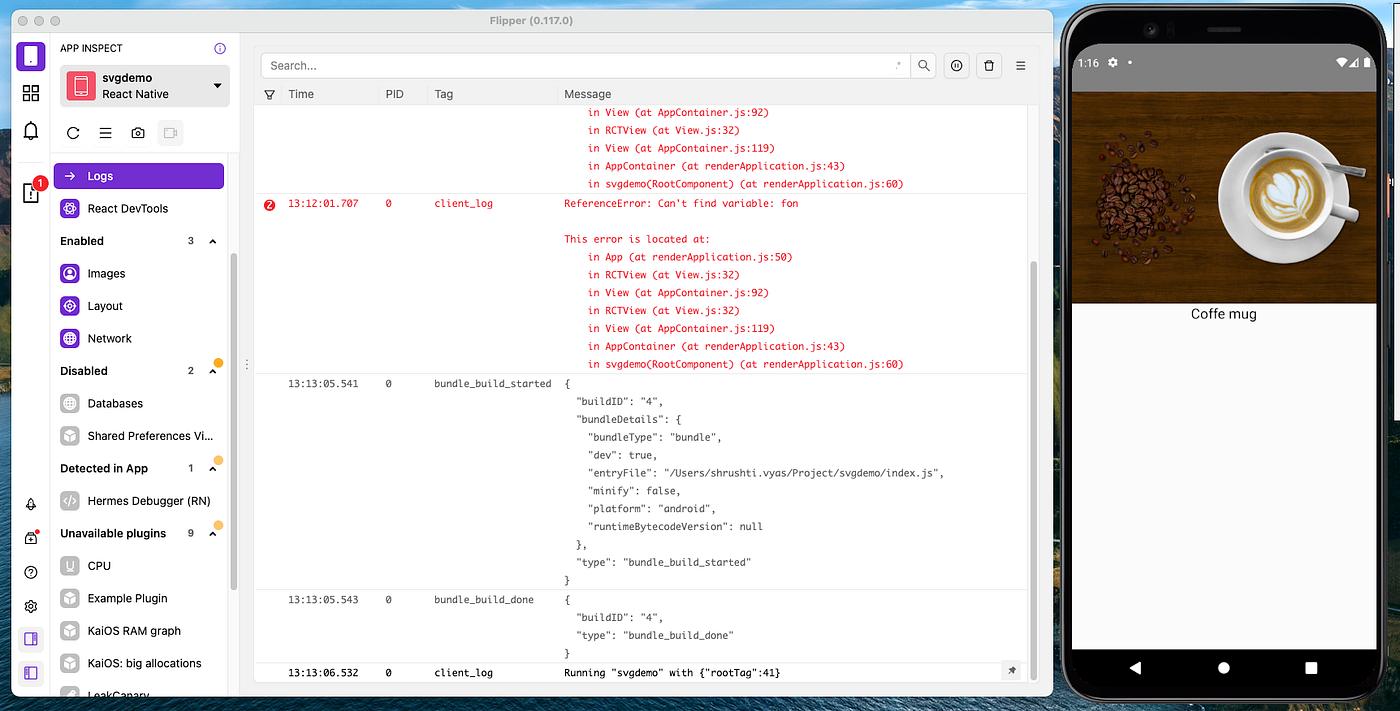The image size is (1400, 711).
Task: Select the bundle_build_started log tag
Action: pos(492,383)
